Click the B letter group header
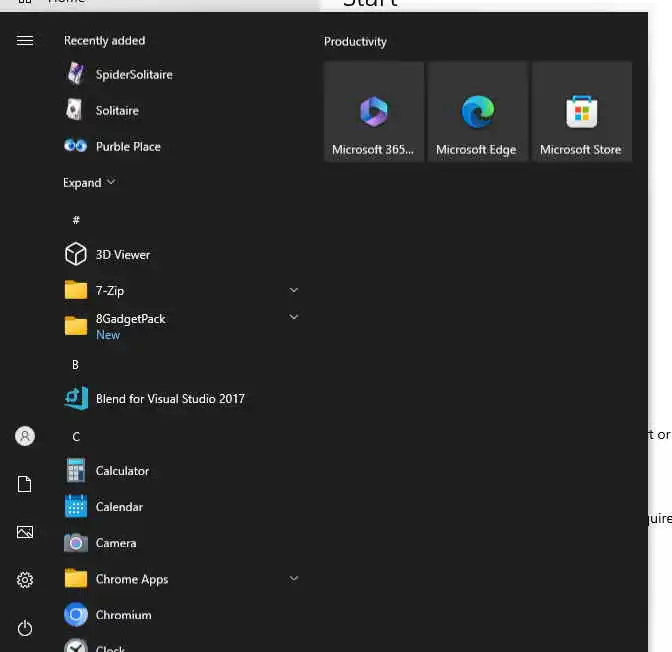The width and height of the screenshot is (672, 652). (x=75, y=365)
